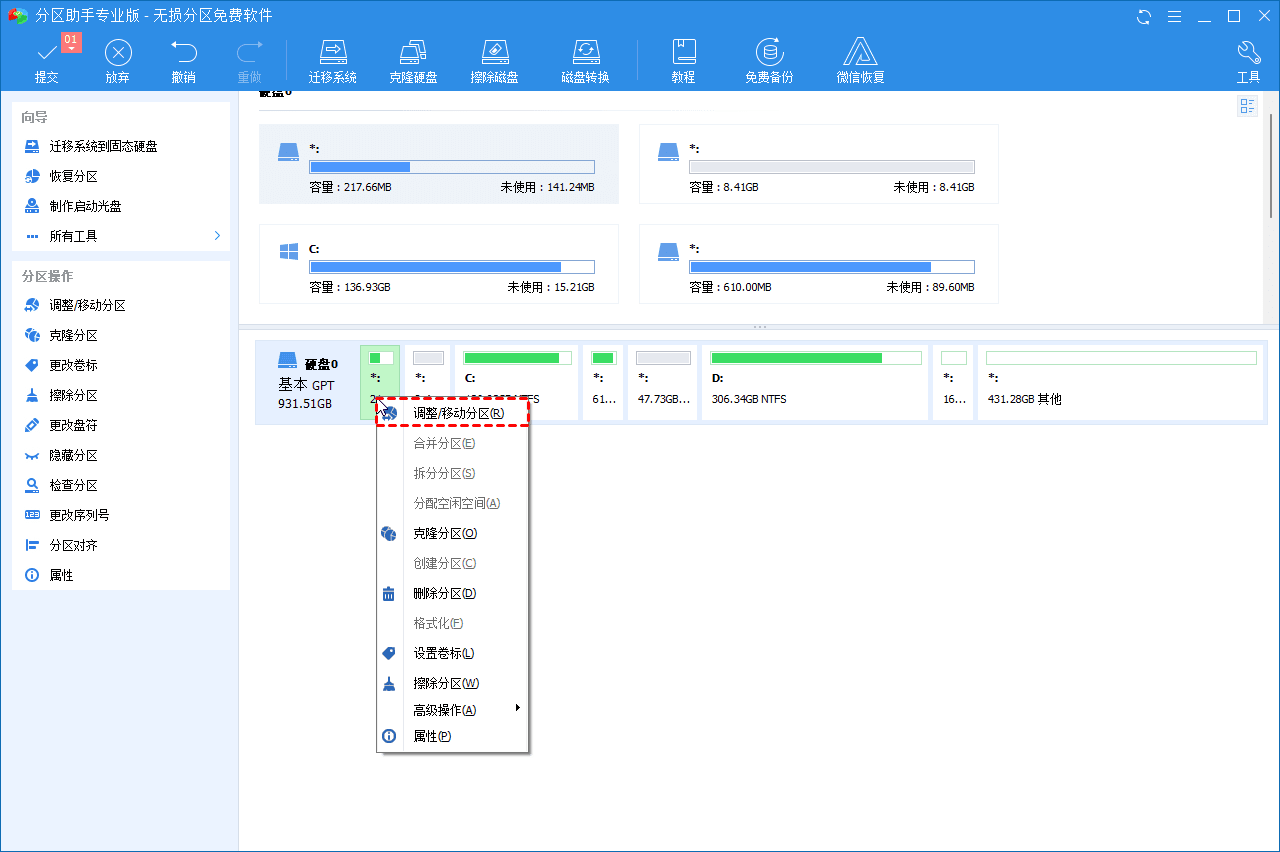Open the 克隆硬盘 toolbar icon
1280x852 pixels.
413,61
